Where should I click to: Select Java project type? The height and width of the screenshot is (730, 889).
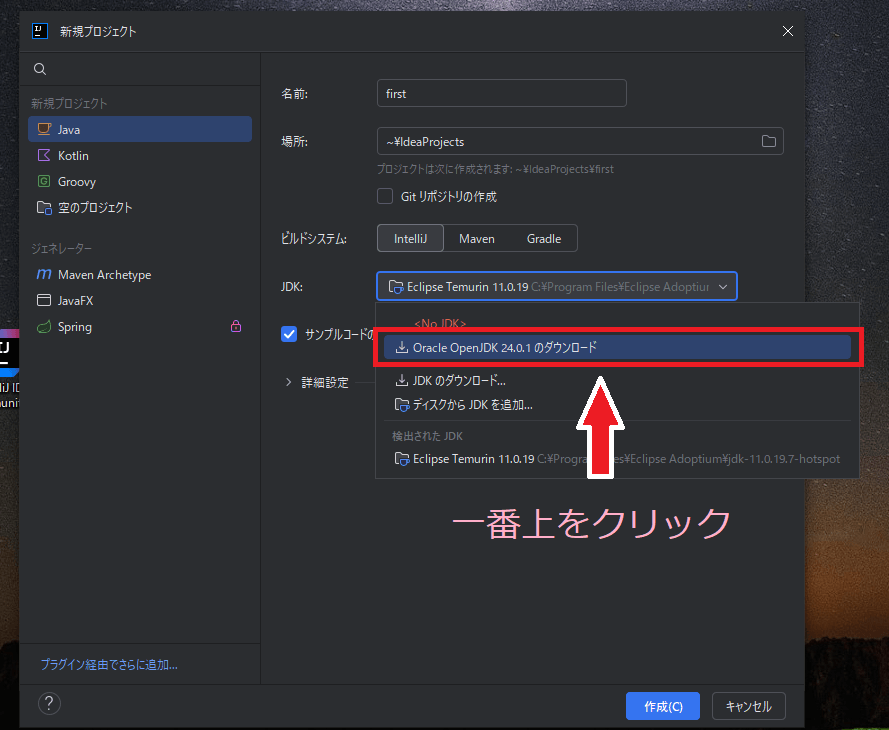(x=140, y=129)
